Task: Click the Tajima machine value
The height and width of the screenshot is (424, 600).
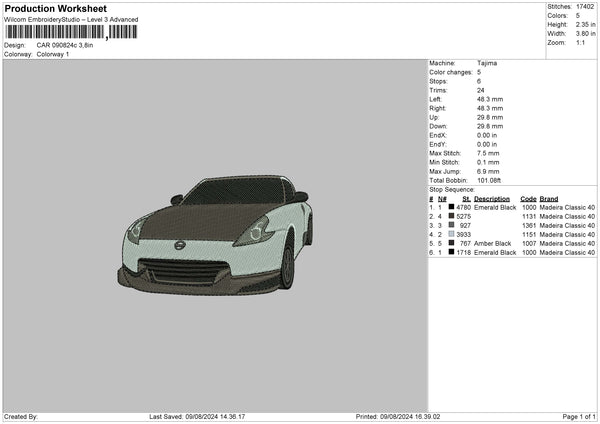Action: point(487,63)
